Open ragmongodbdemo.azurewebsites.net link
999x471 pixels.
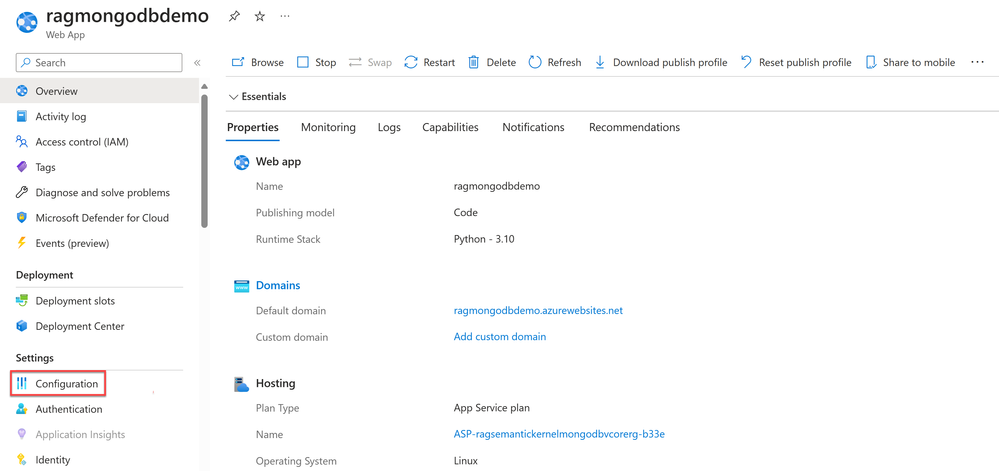(x=538, y=311)
